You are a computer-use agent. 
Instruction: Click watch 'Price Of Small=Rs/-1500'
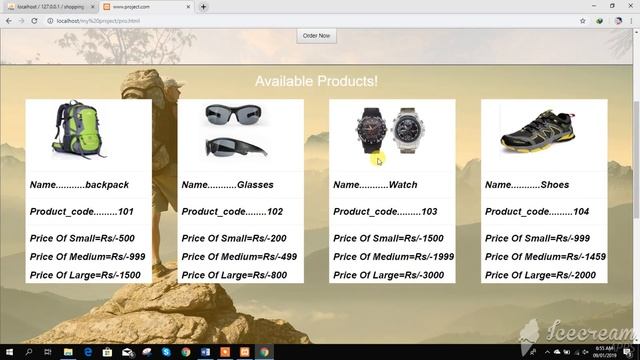click(x=388, y=238)
